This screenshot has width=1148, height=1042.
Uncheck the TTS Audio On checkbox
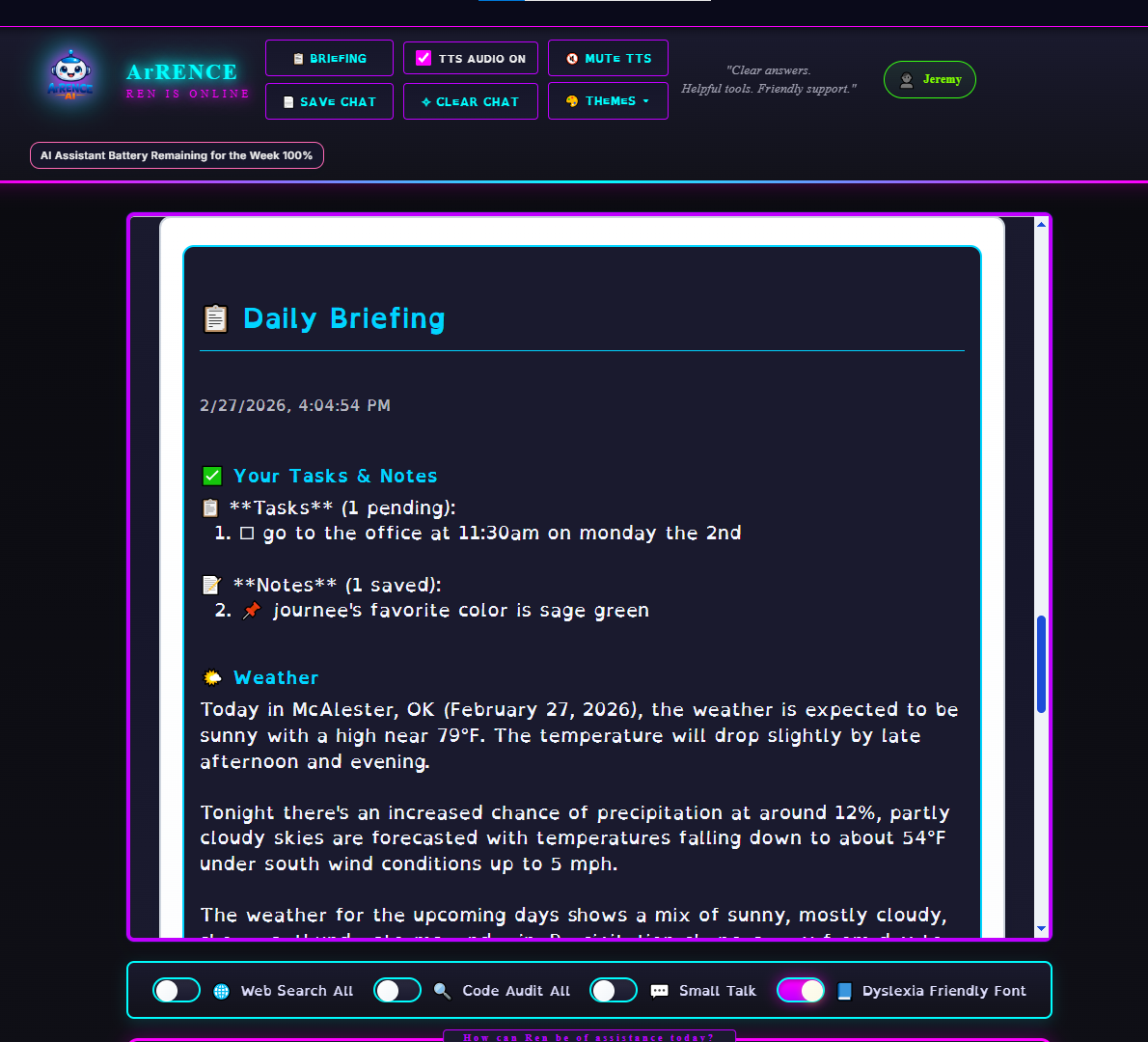click(423, 58)
